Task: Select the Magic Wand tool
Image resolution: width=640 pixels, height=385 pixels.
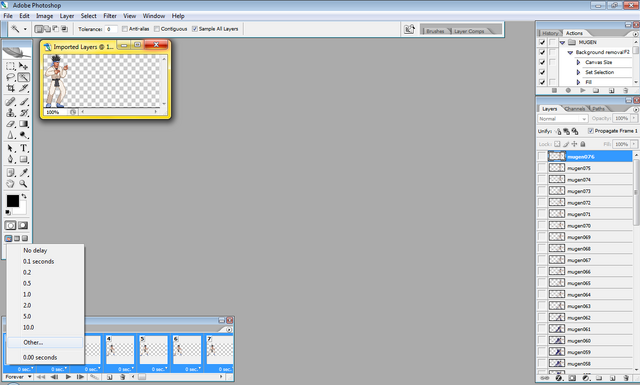Action: [24, 77]
